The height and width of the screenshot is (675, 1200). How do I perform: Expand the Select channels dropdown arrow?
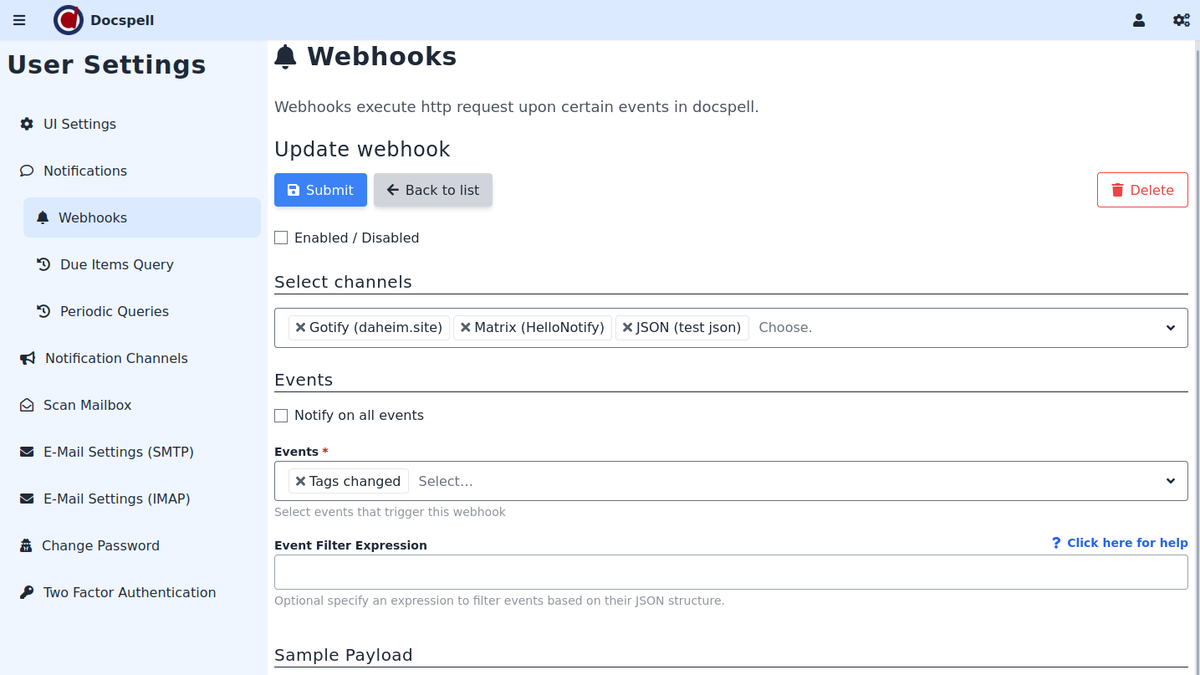tap(1170, 328)
